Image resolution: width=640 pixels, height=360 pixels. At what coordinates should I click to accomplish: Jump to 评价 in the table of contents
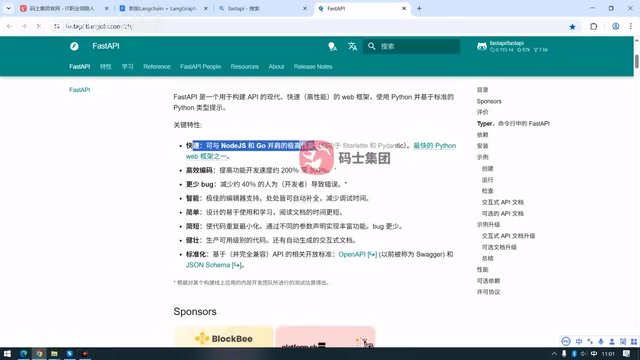pyautogui.click(x=482, y=112)
